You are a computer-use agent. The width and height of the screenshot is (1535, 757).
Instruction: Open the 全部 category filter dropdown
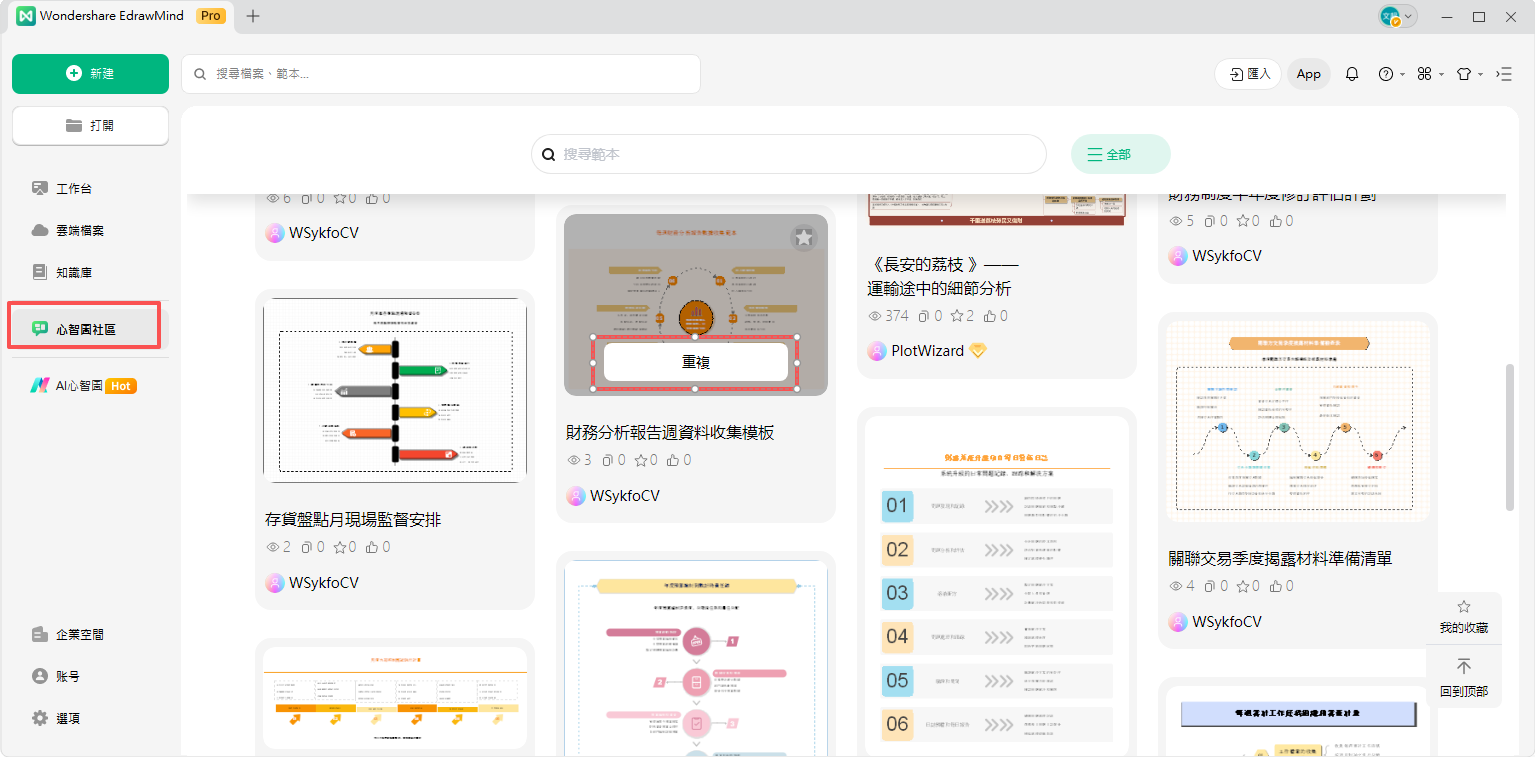pos(1120,154)
